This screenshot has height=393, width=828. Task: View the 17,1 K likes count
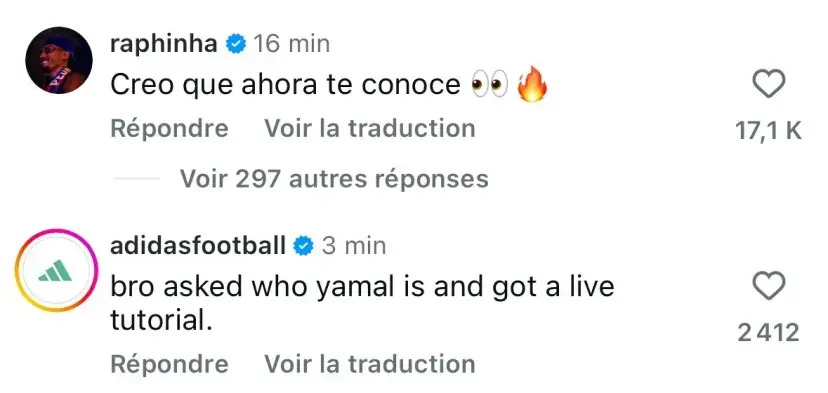click(768, 131)
